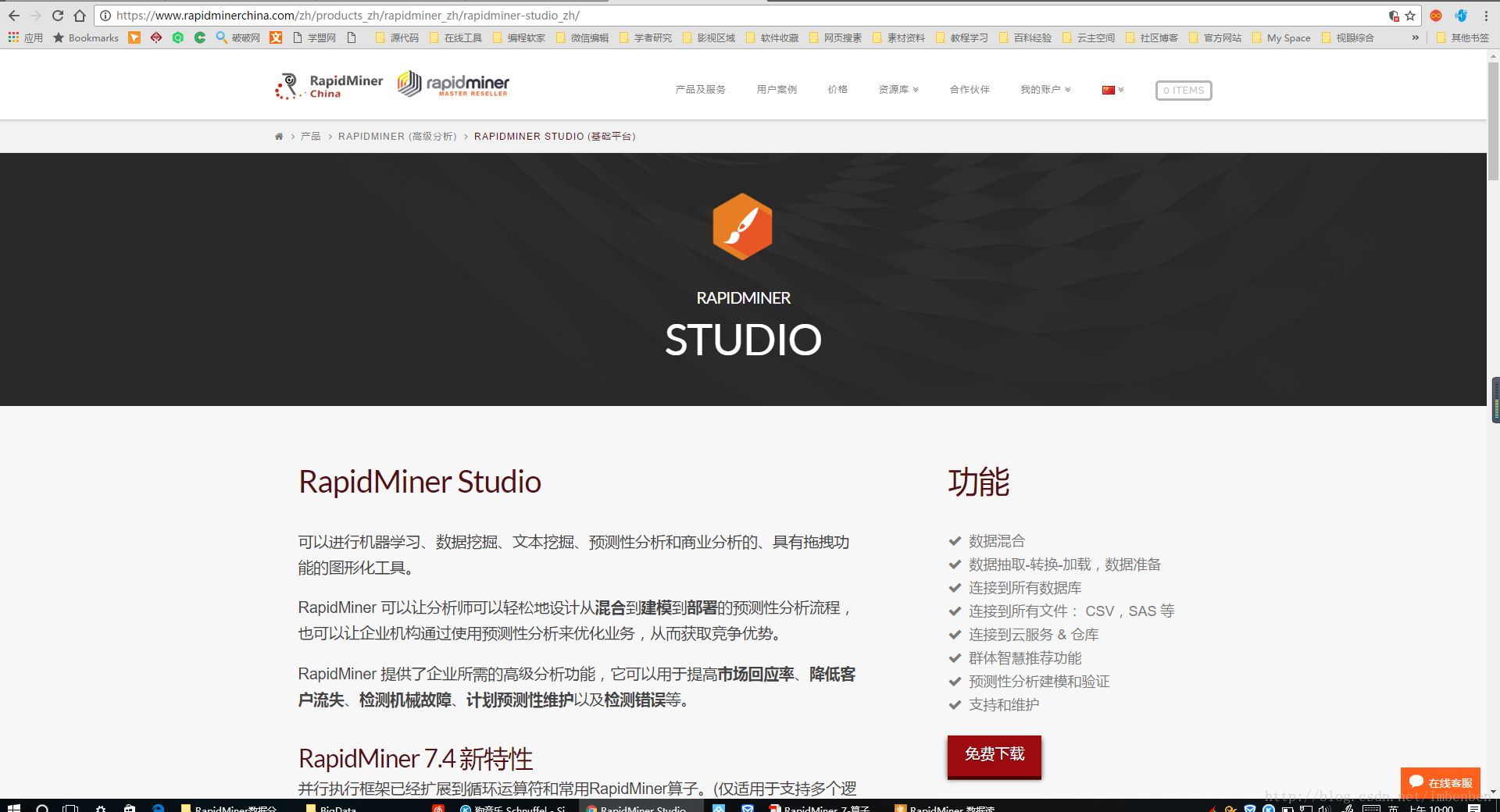This screenshot has width=1500, height=812.
Task: Expand the 我的账户 dropdown menu
Action: (x=1045, y=90)
